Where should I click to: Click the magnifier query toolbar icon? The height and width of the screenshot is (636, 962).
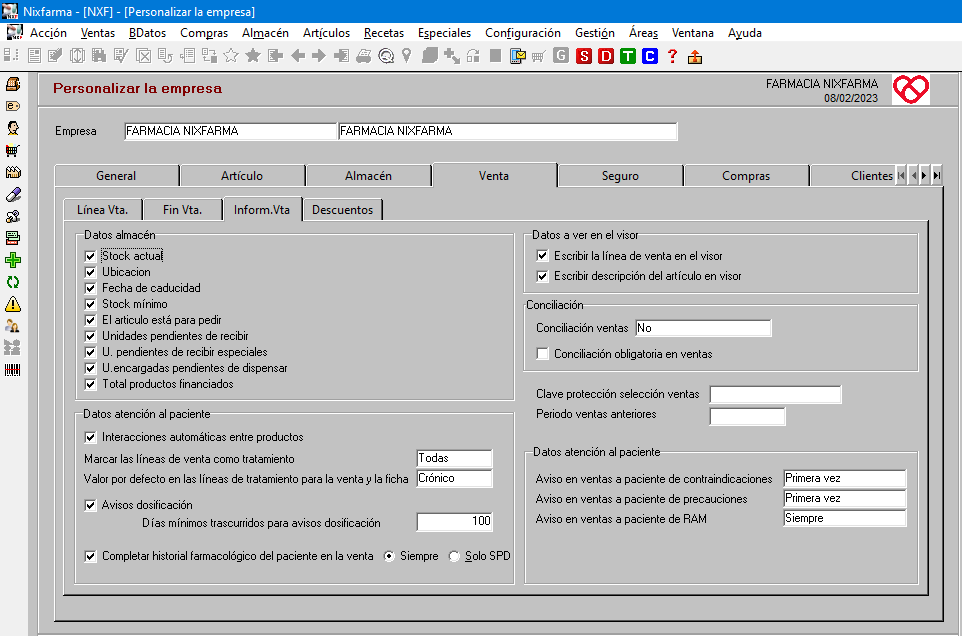(386, 56)
